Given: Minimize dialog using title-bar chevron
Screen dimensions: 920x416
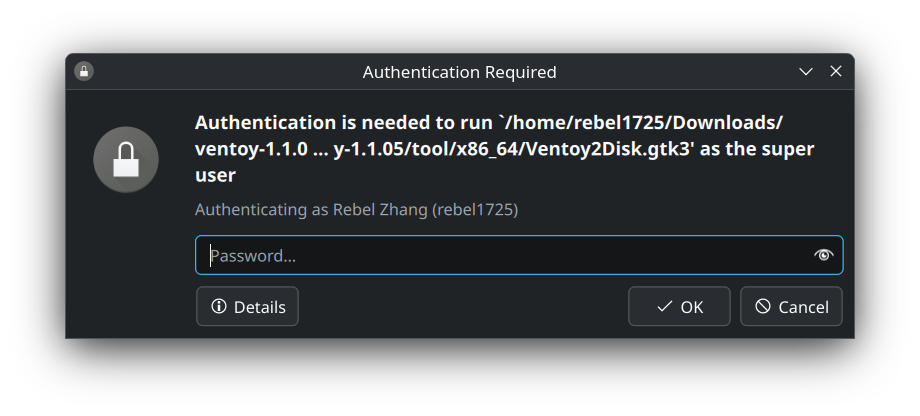Looking at the screenshot, I should tap(806, 72).
